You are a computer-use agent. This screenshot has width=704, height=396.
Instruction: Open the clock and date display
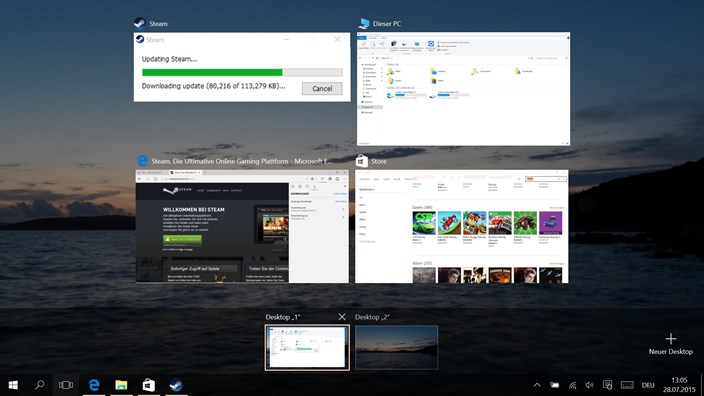pos(679,385)
